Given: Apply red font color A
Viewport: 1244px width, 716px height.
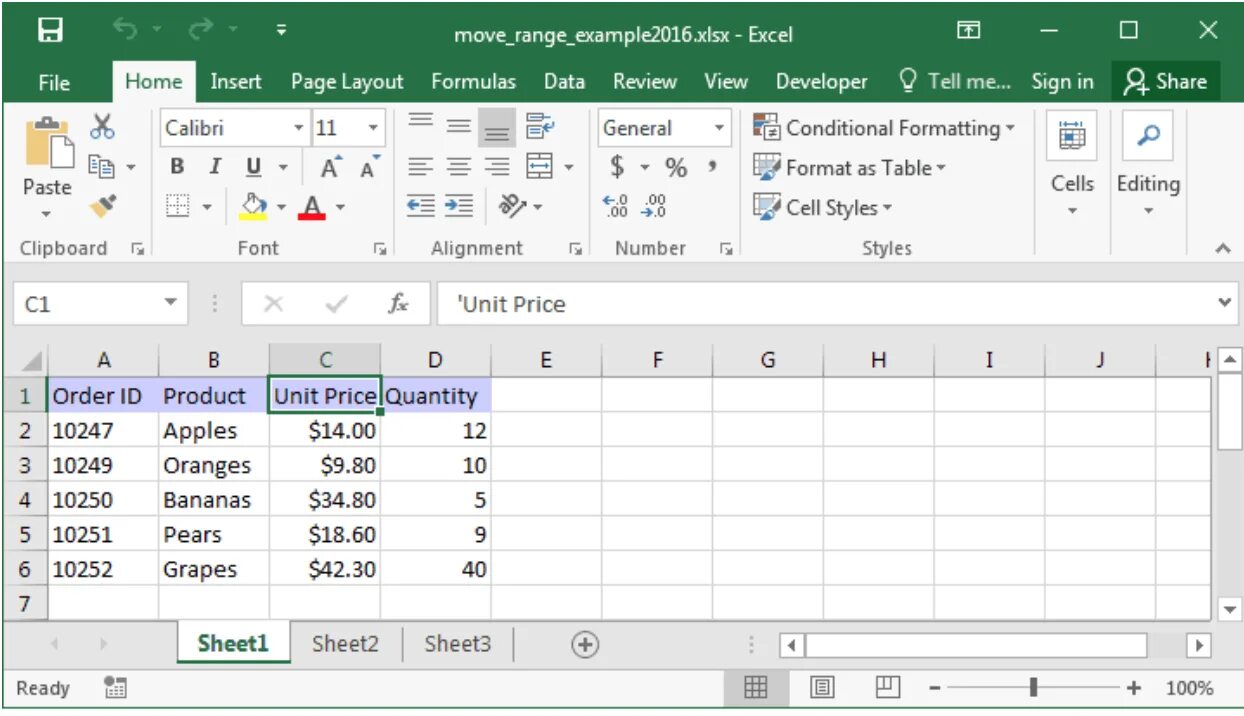Looking at the screenshot, I should [312, 207].
